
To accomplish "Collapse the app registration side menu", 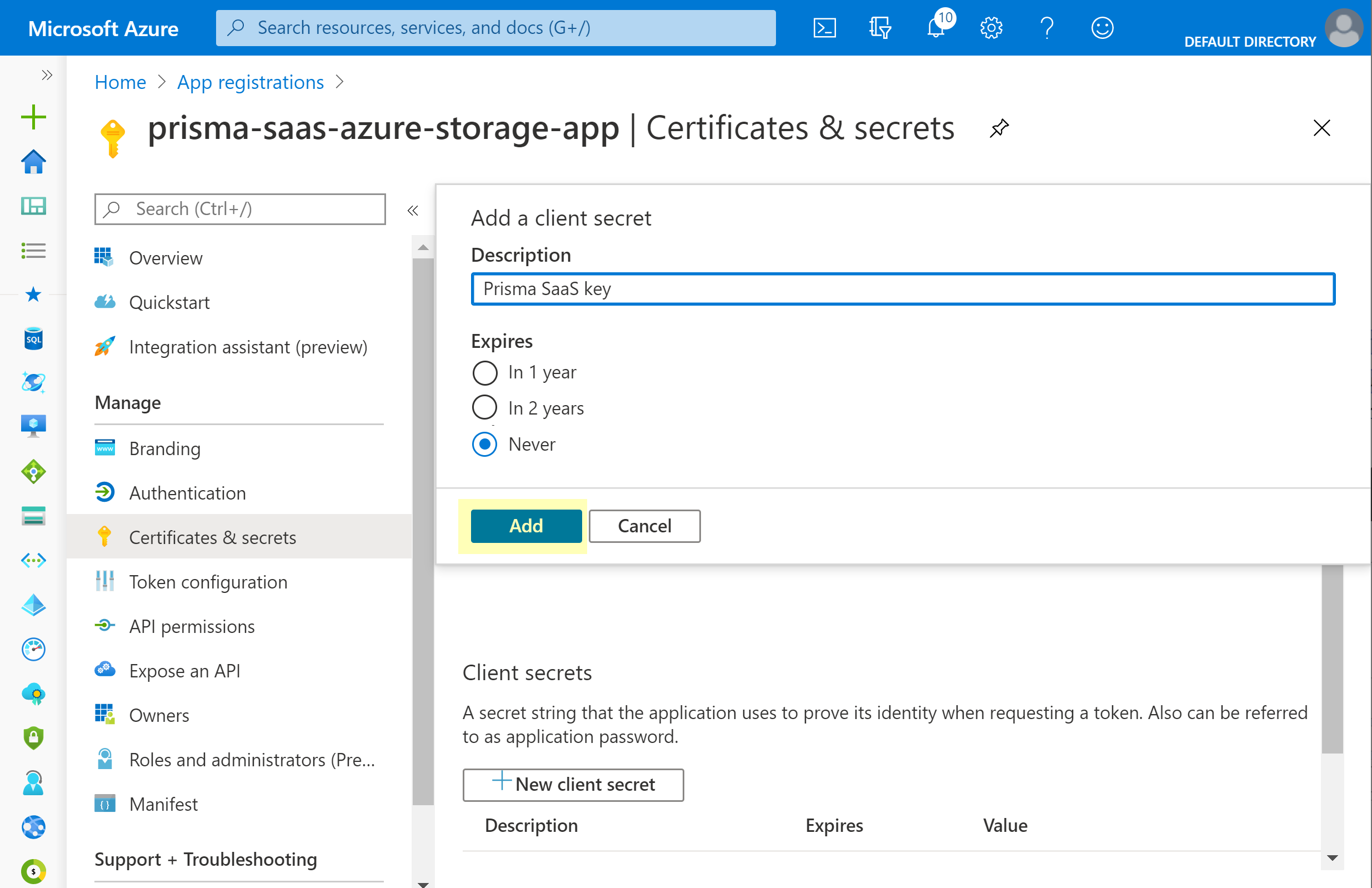I will coord(413,211).
